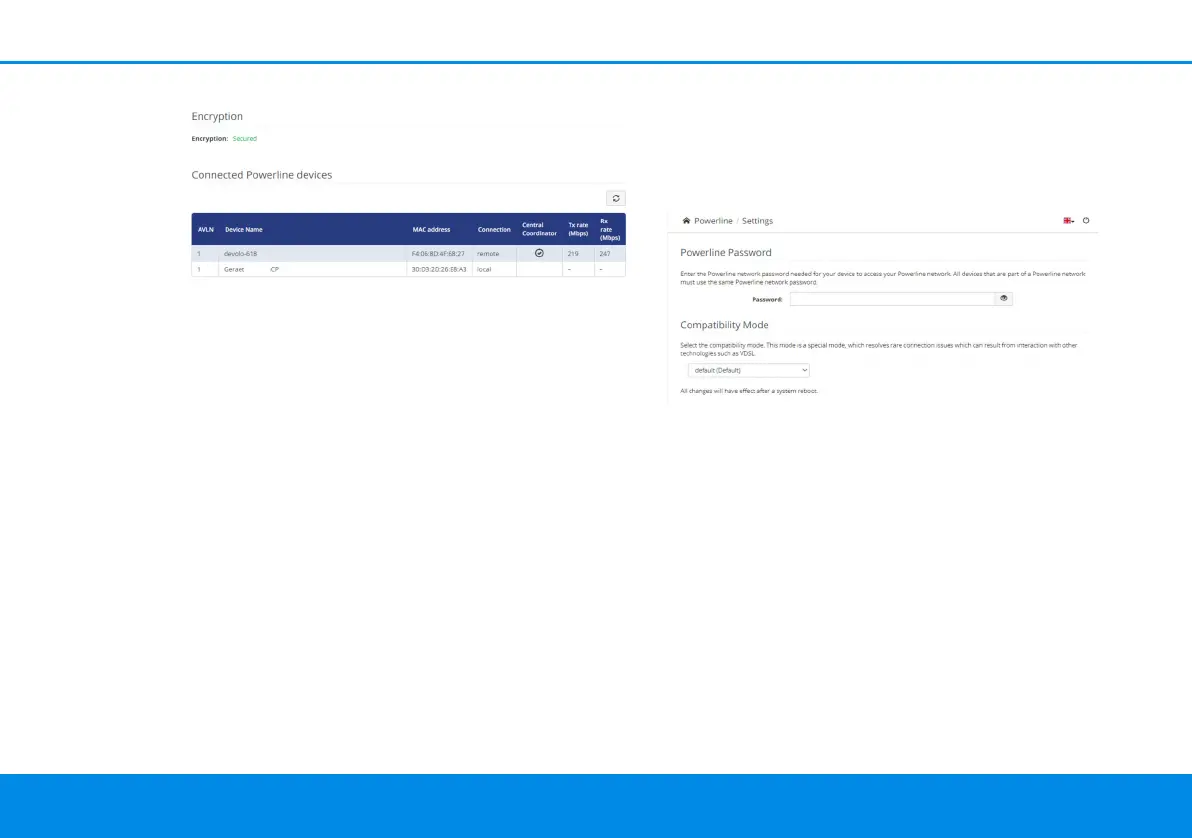Open the Compatibility Mode dropdown
The width and height of the screenshot is (1192, 838).
point(749,370)
